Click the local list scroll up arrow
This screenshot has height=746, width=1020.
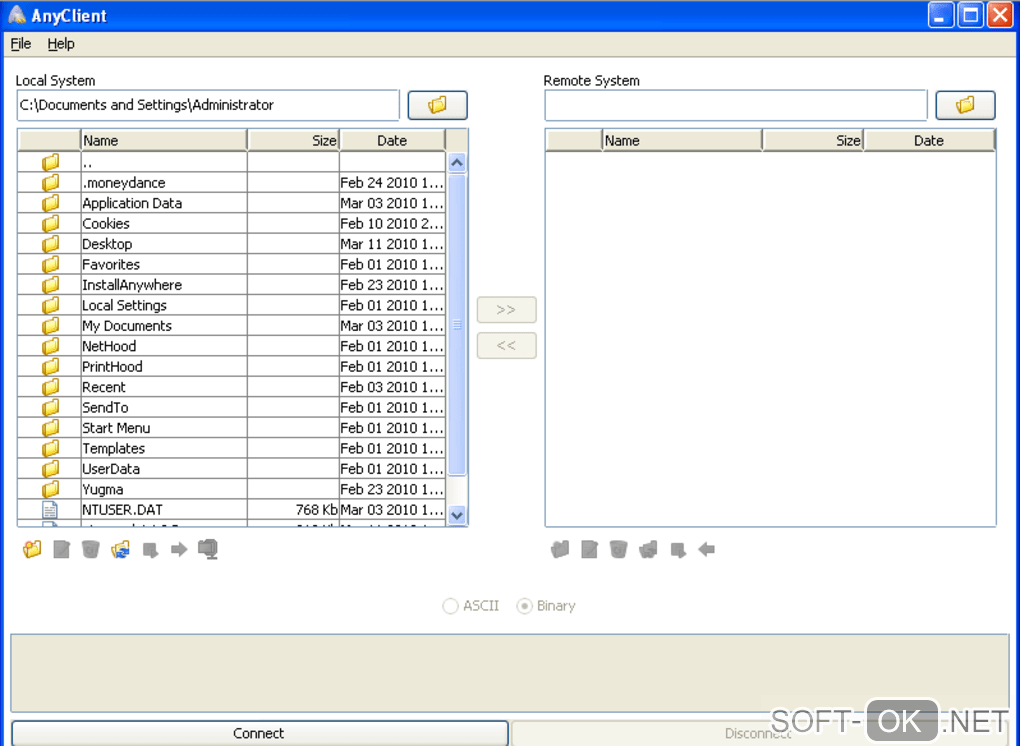[457, 162]
